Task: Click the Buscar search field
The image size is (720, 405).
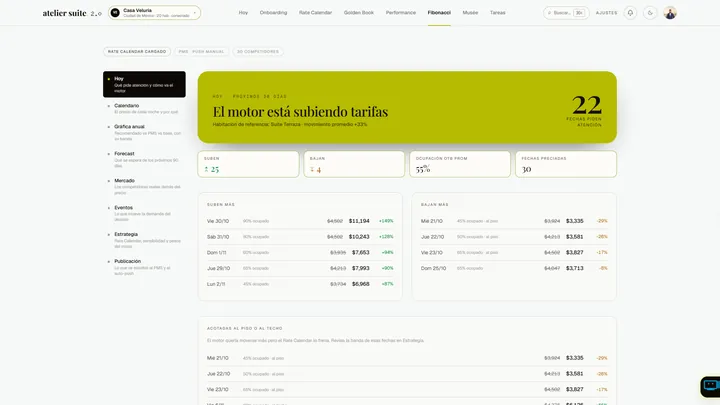Action: (x=566, y=13)
